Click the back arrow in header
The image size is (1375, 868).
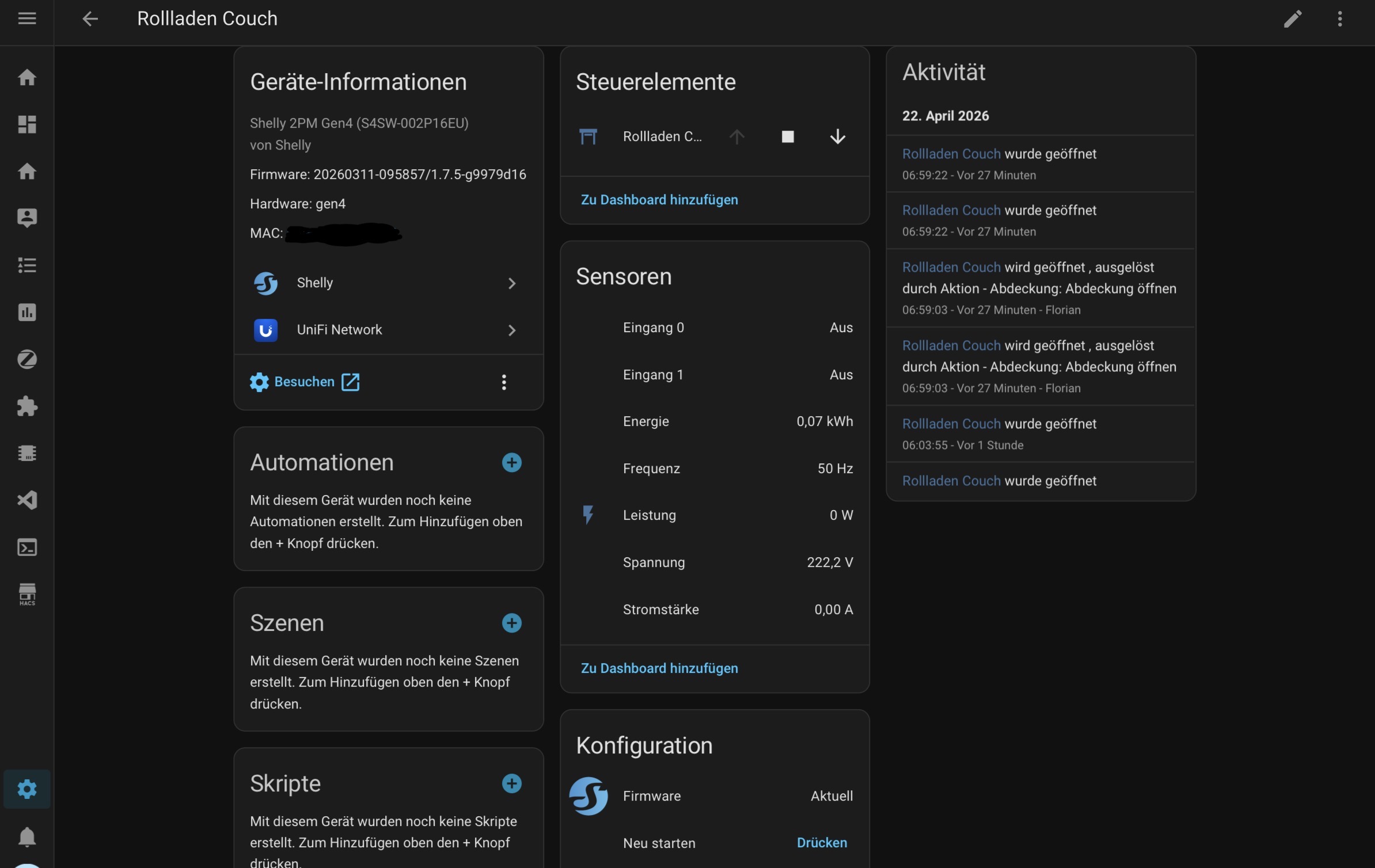click(90, 18)
